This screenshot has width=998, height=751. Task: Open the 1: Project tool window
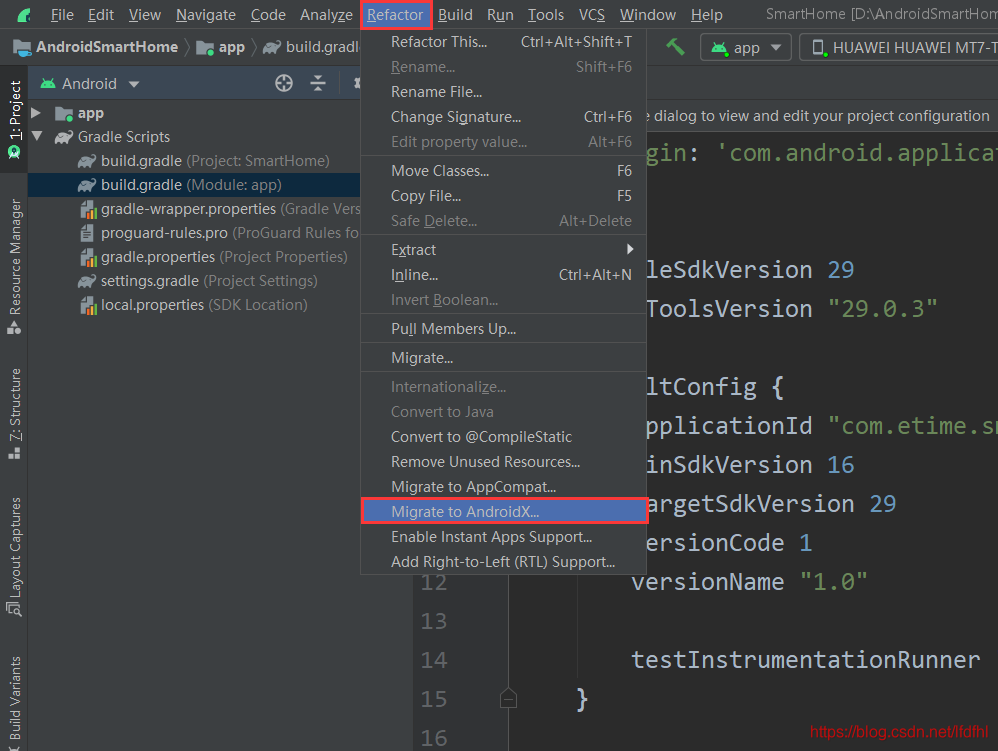point(15,118)
